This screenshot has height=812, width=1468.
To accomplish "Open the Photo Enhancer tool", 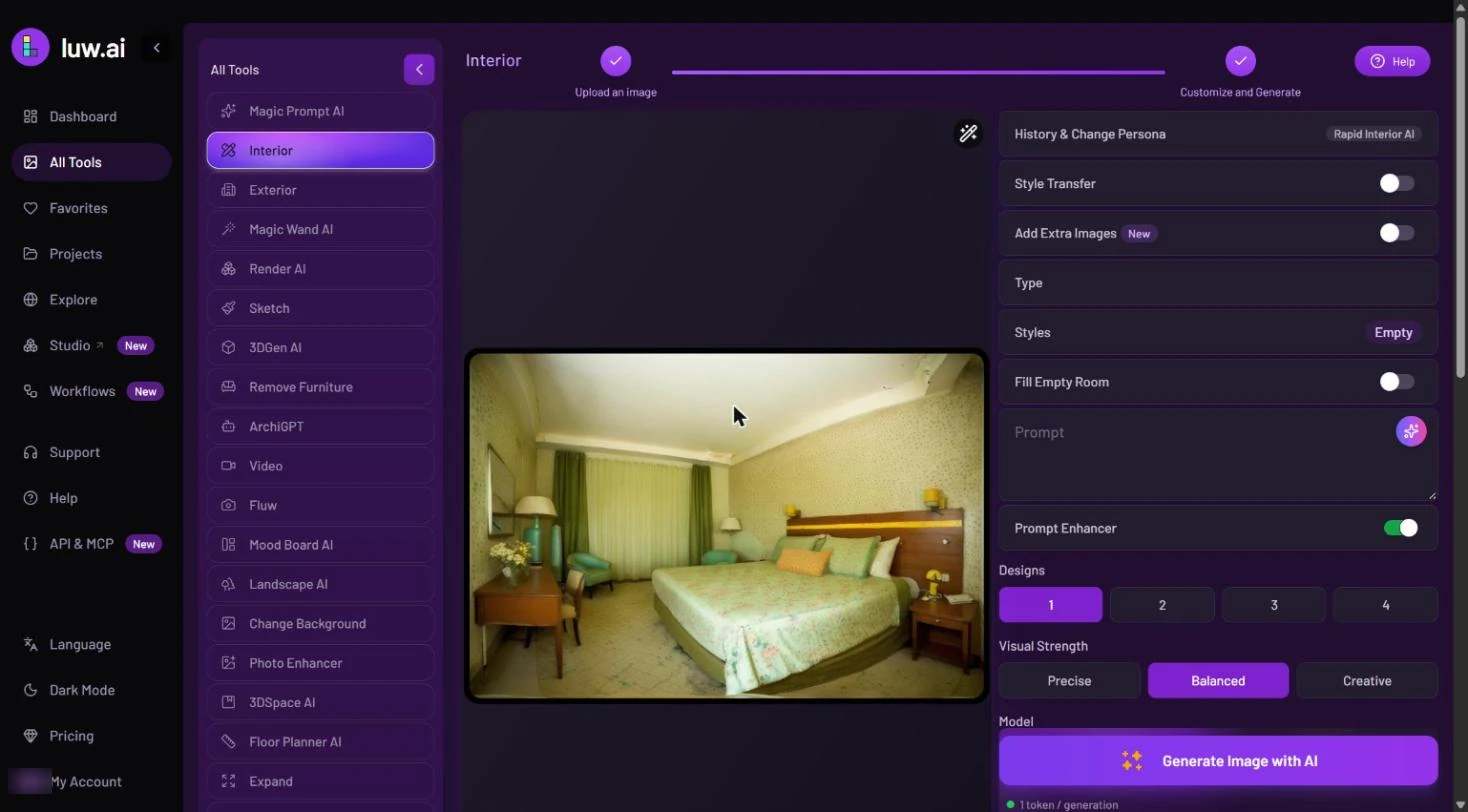I will [x=321, y=663].
